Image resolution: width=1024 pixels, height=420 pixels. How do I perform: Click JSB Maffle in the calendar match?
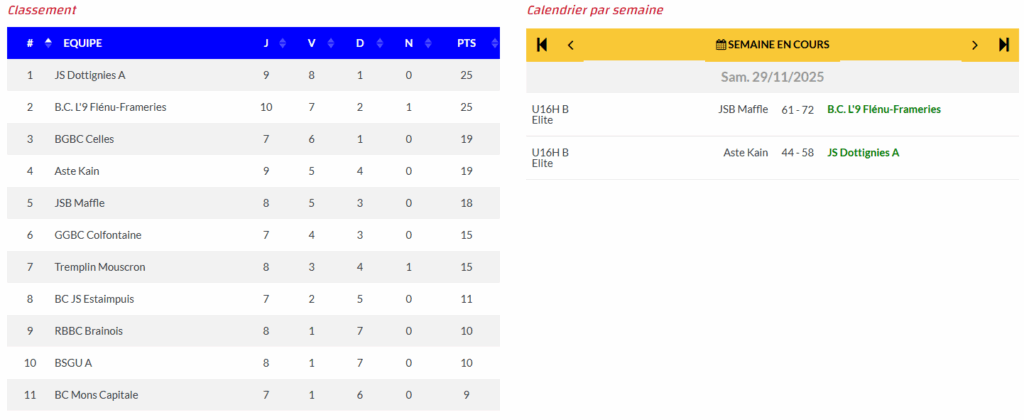743,110
